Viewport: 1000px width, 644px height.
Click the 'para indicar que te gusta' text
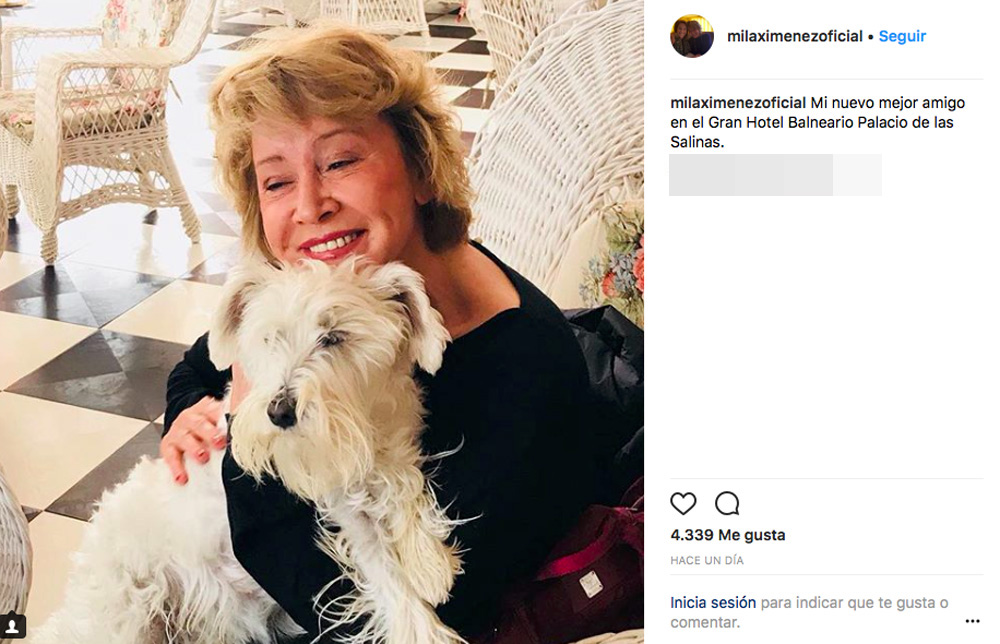854,603
